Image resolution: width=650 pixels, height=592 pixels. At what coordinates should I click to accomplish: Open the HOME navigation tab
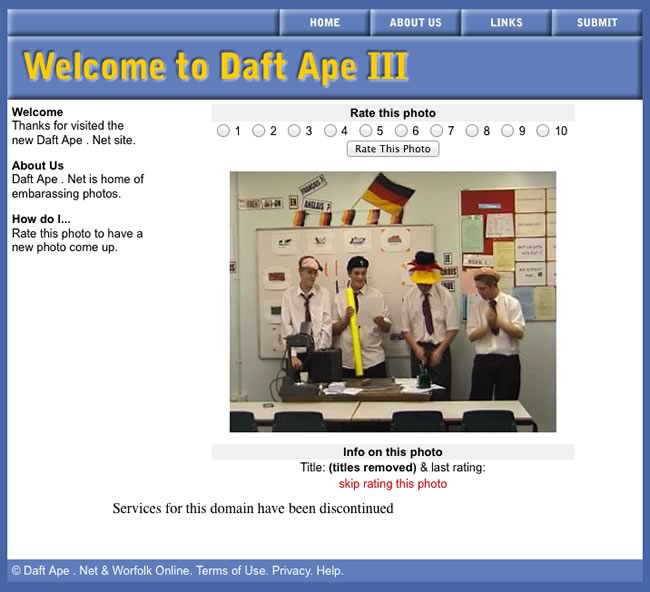tap(324, 22)
